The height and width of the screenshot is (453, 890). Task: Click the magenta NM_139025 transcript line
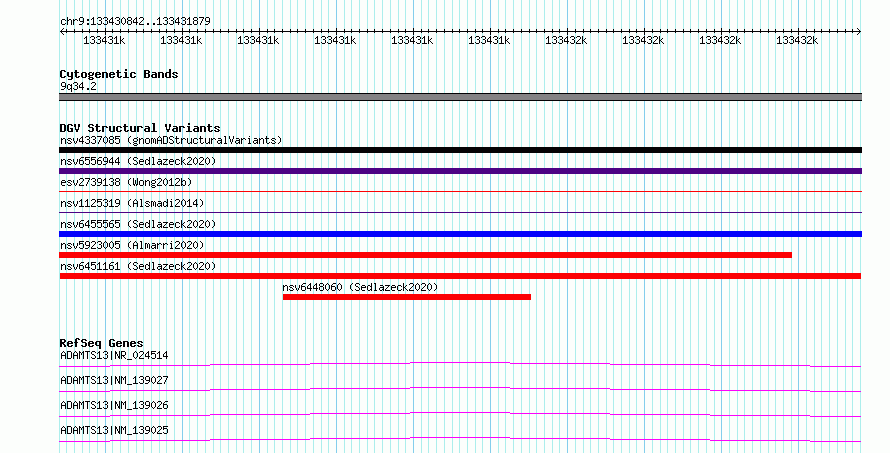[460, 439]
